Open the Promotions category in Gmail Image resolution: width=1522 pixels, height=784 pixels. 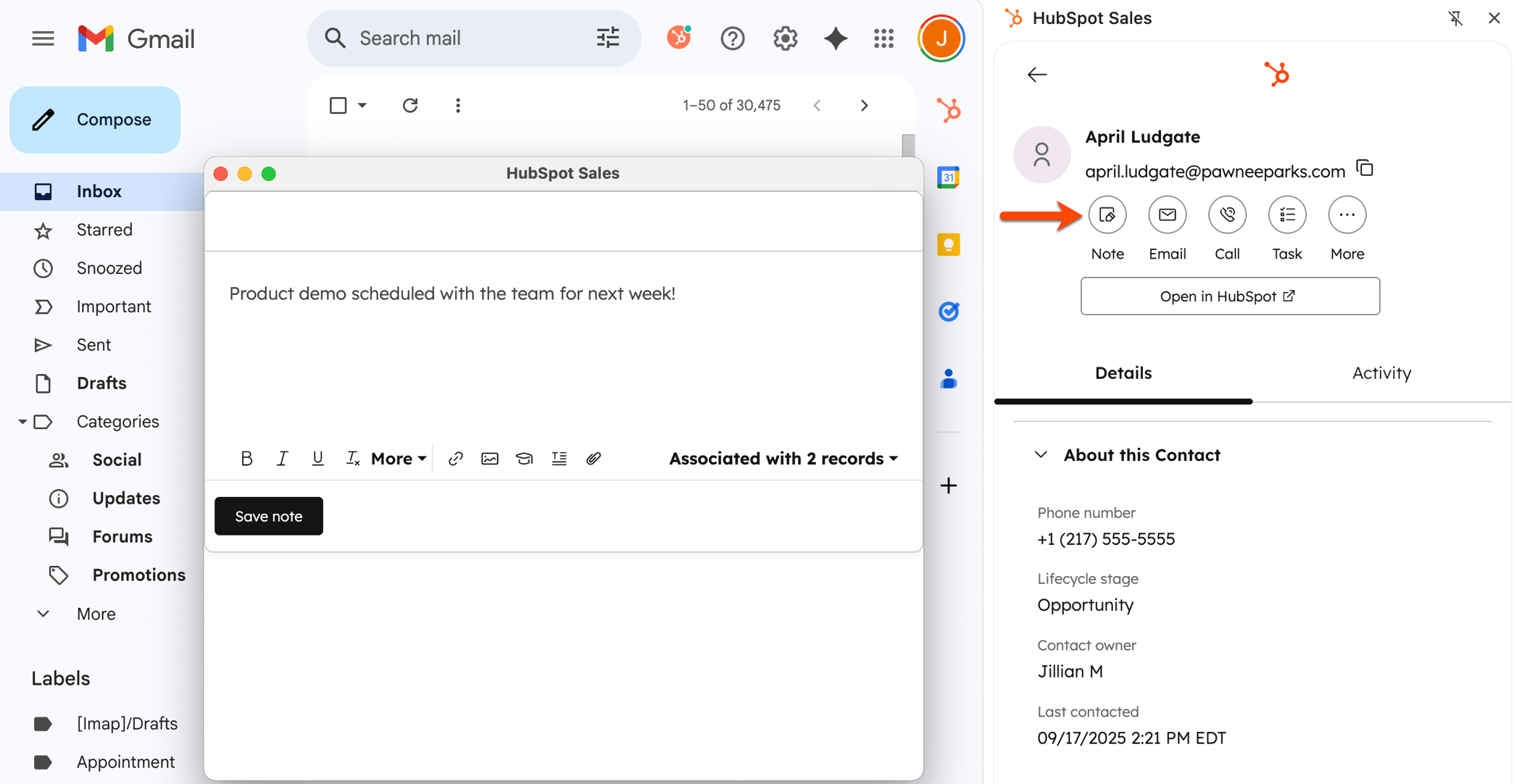pyautogui.click(x=139, y=575)
